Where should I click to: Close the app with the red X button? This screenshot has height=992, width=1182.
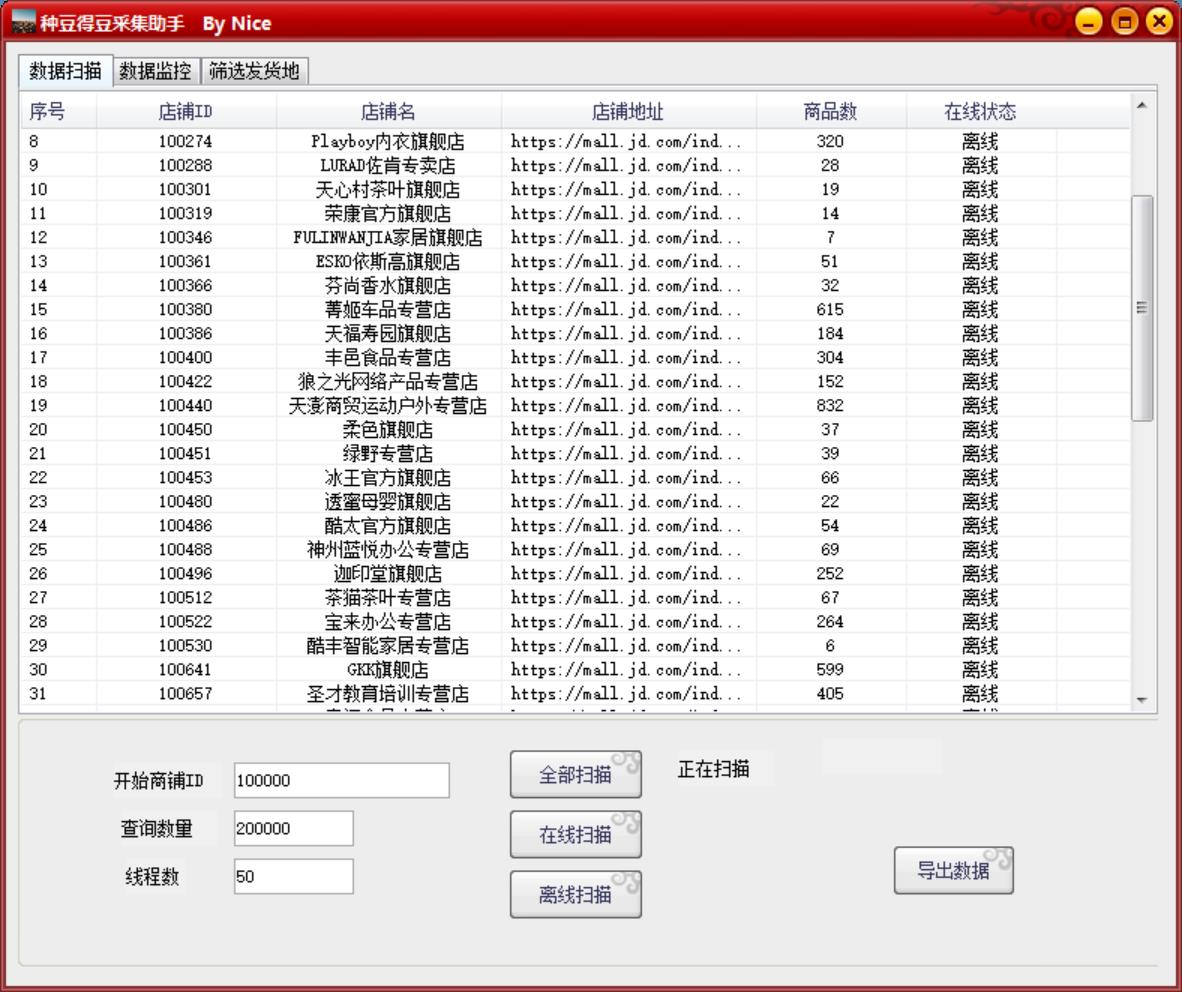(x=1158, y=21)
